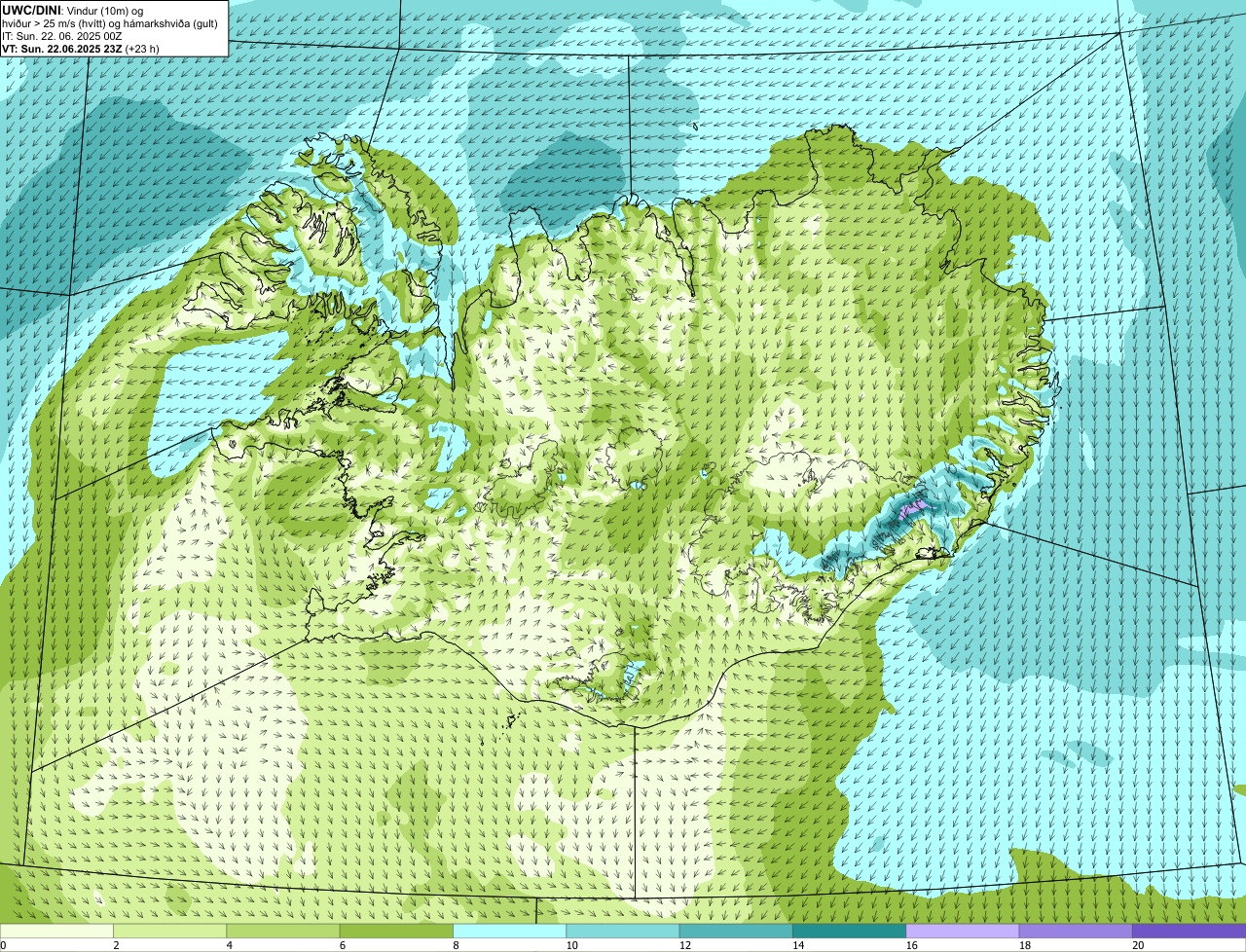Click the light green 2–4 m/s legend swatch
Image resolution: width=1246 pixels, height=952 pixels.
click(x=169, y=931)
